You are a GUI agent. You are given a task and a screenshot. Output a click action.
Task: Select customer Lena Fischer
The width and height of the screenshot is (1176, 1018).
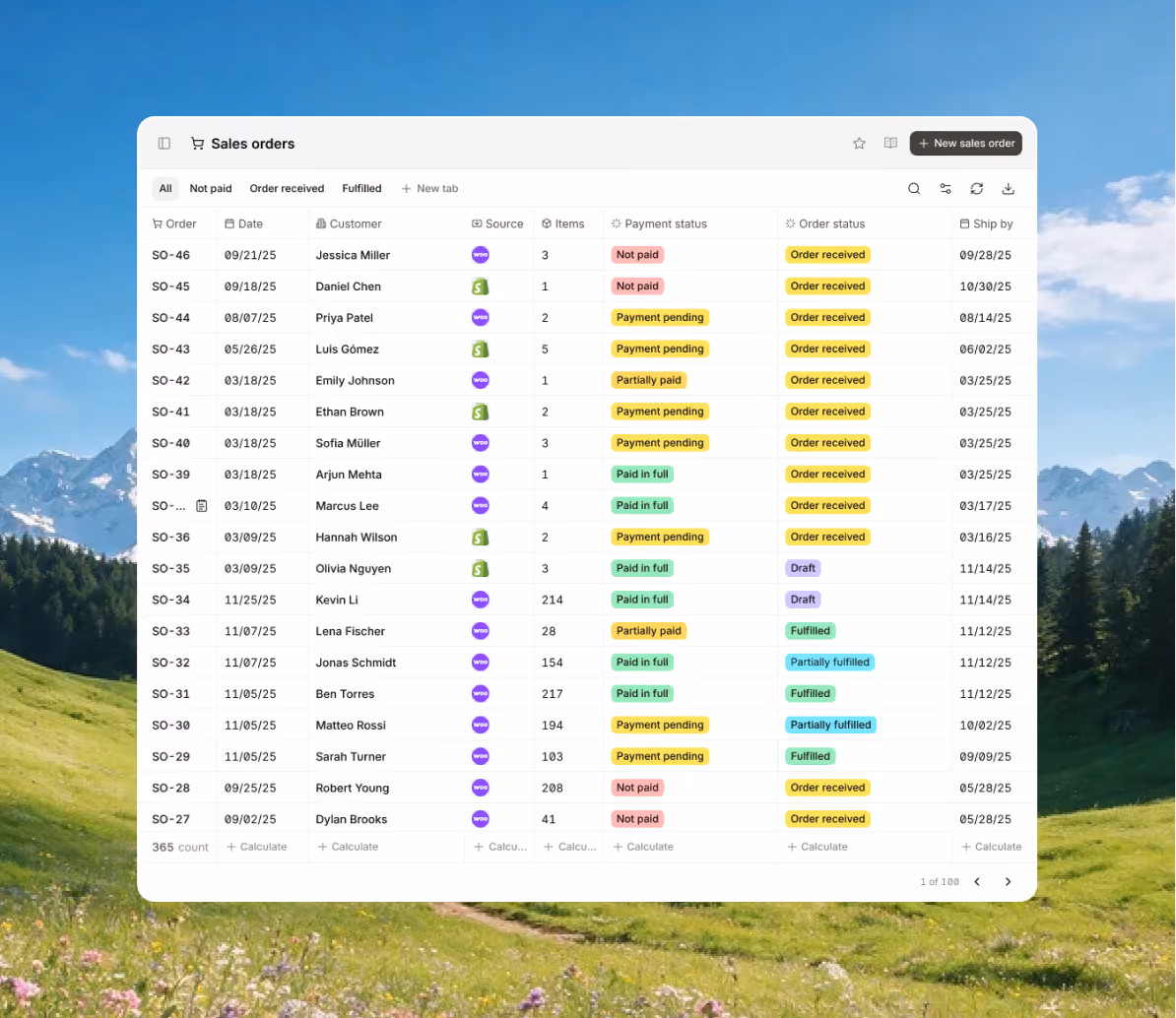pos(351,631)
